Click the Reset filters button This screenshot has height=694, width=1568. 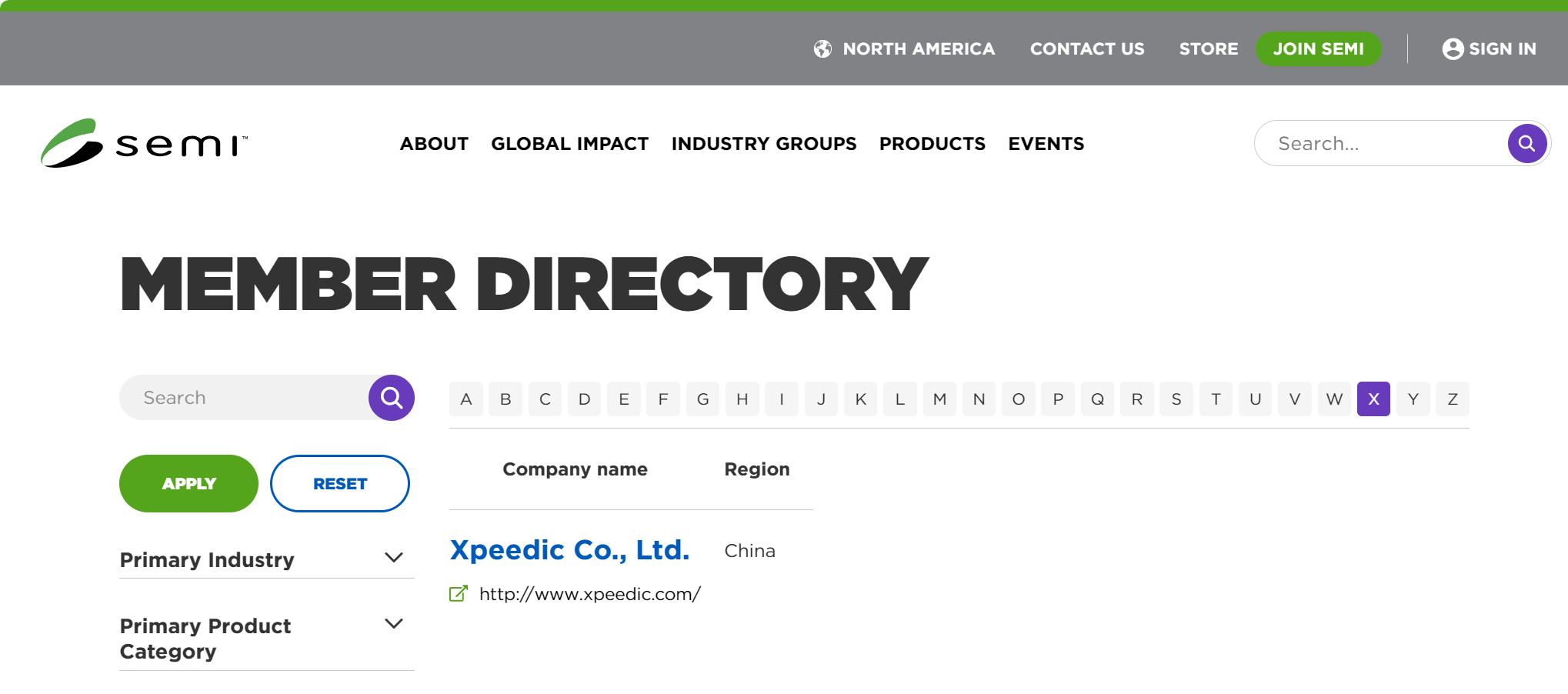340,483
